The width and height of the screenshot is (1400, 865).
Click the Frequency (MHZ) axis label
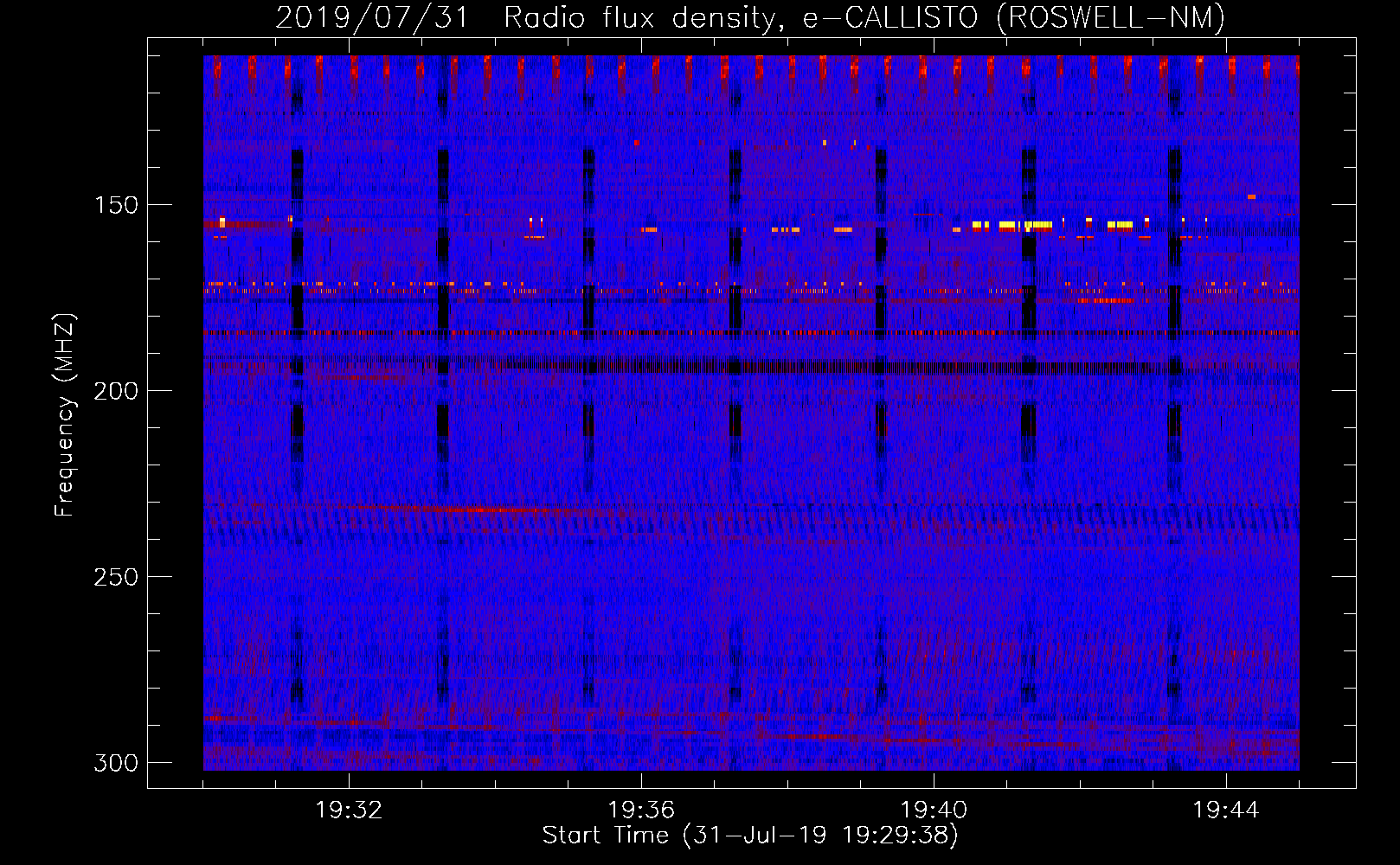65,414
